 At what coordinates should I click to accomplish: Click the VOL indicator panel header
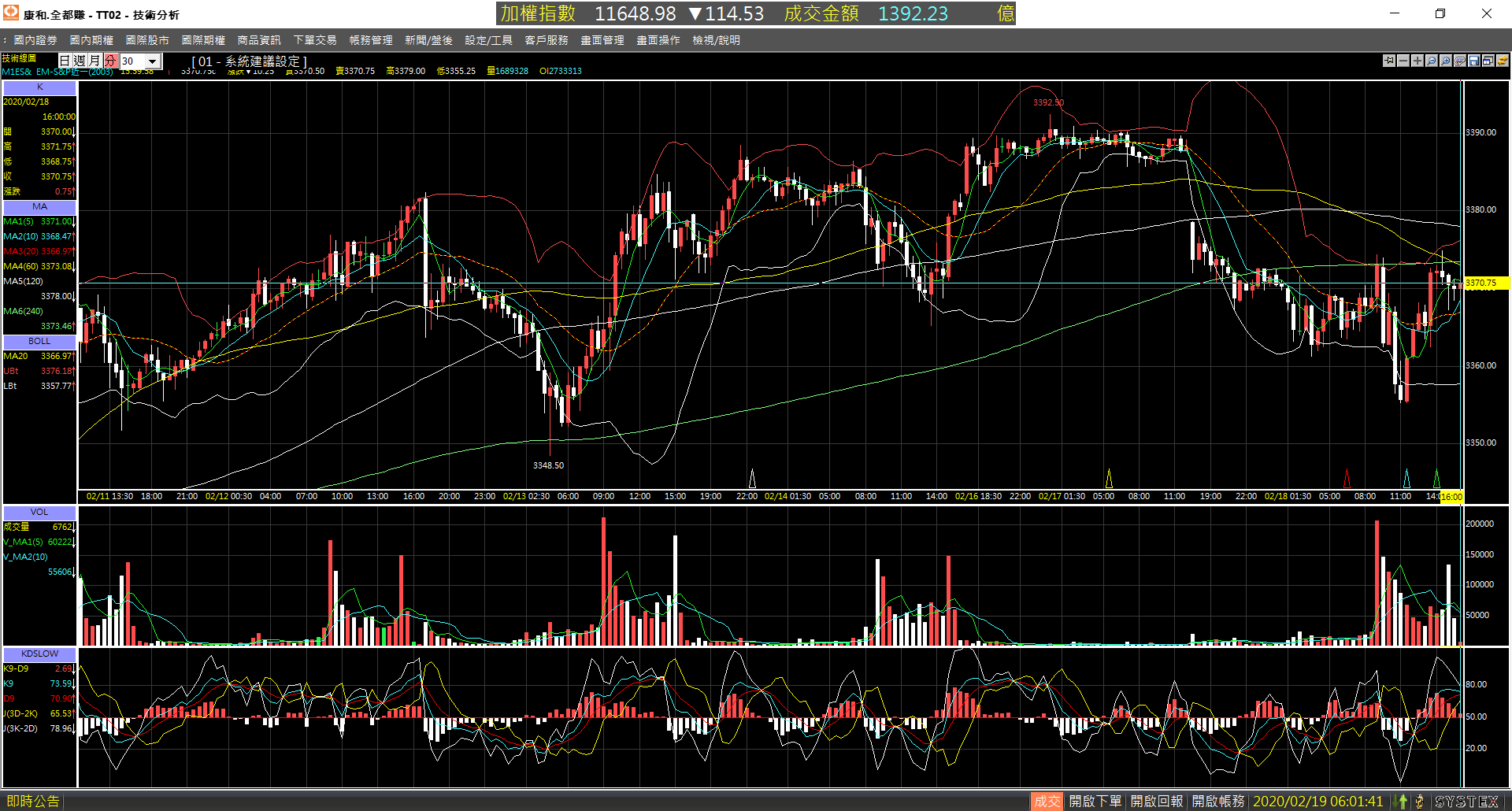40,513
